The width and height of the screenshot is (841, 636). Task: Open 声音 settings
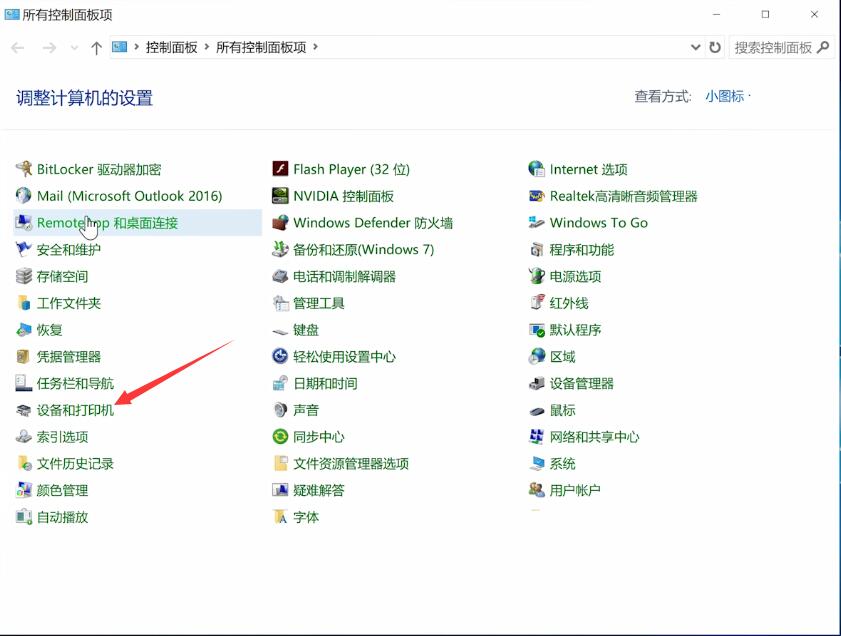[307, 410]
